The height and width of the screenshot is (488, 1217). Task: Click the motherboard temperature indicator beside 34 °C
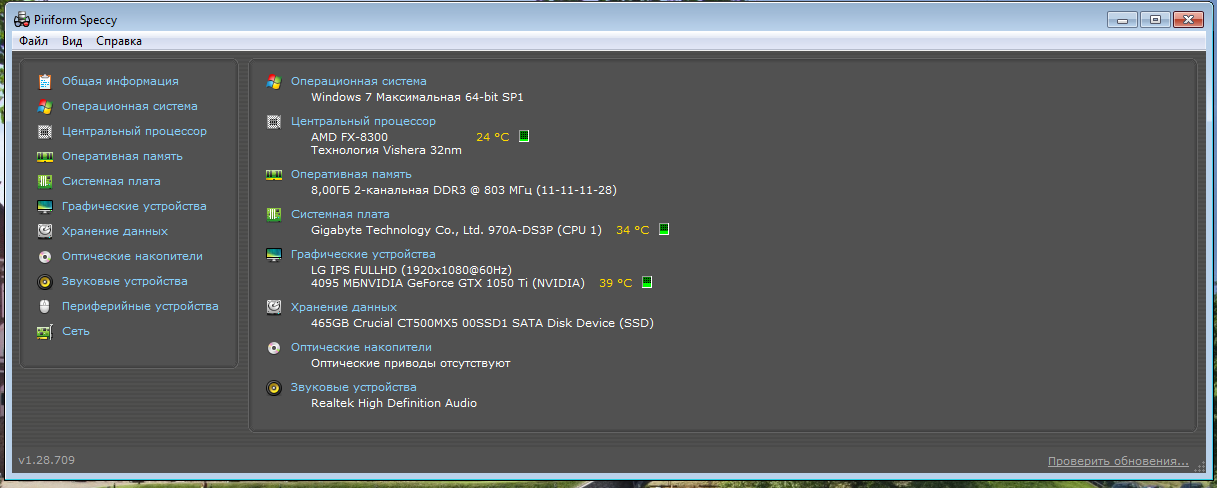pyautogui.click(x=664, y=229)
